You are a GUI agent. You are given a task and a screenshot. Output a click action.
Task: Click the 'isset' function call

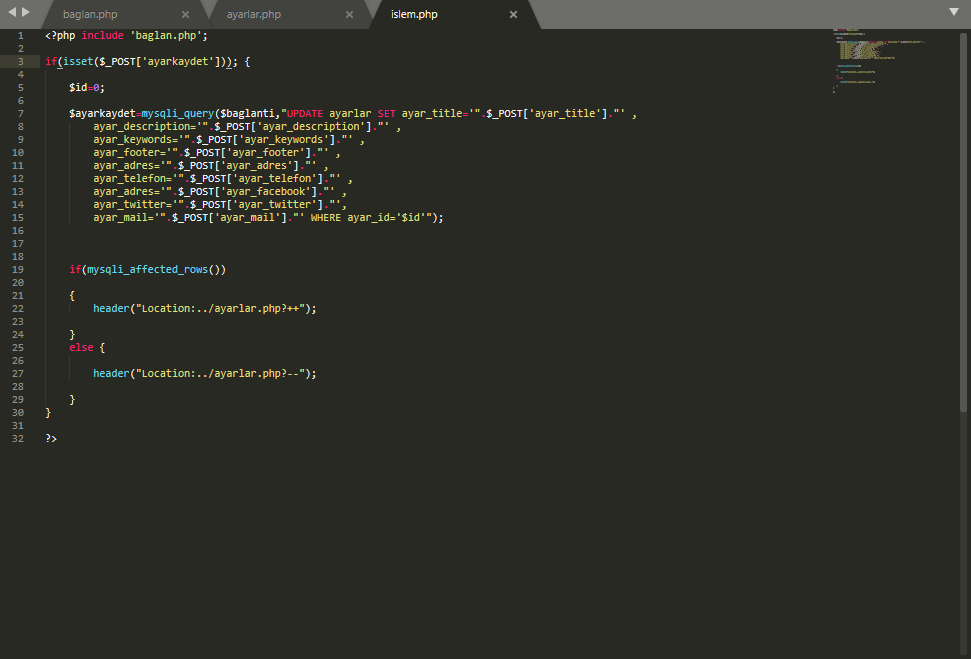point(78,61)
